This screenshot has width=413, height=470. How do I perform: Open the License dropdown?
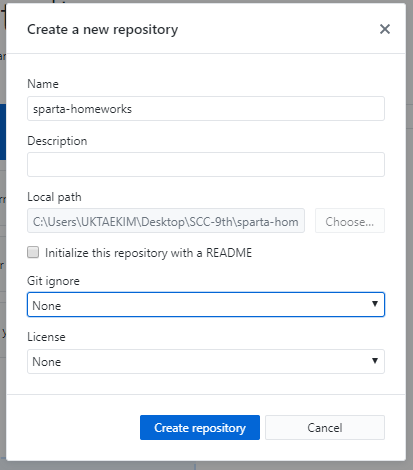tap(206, 361)
